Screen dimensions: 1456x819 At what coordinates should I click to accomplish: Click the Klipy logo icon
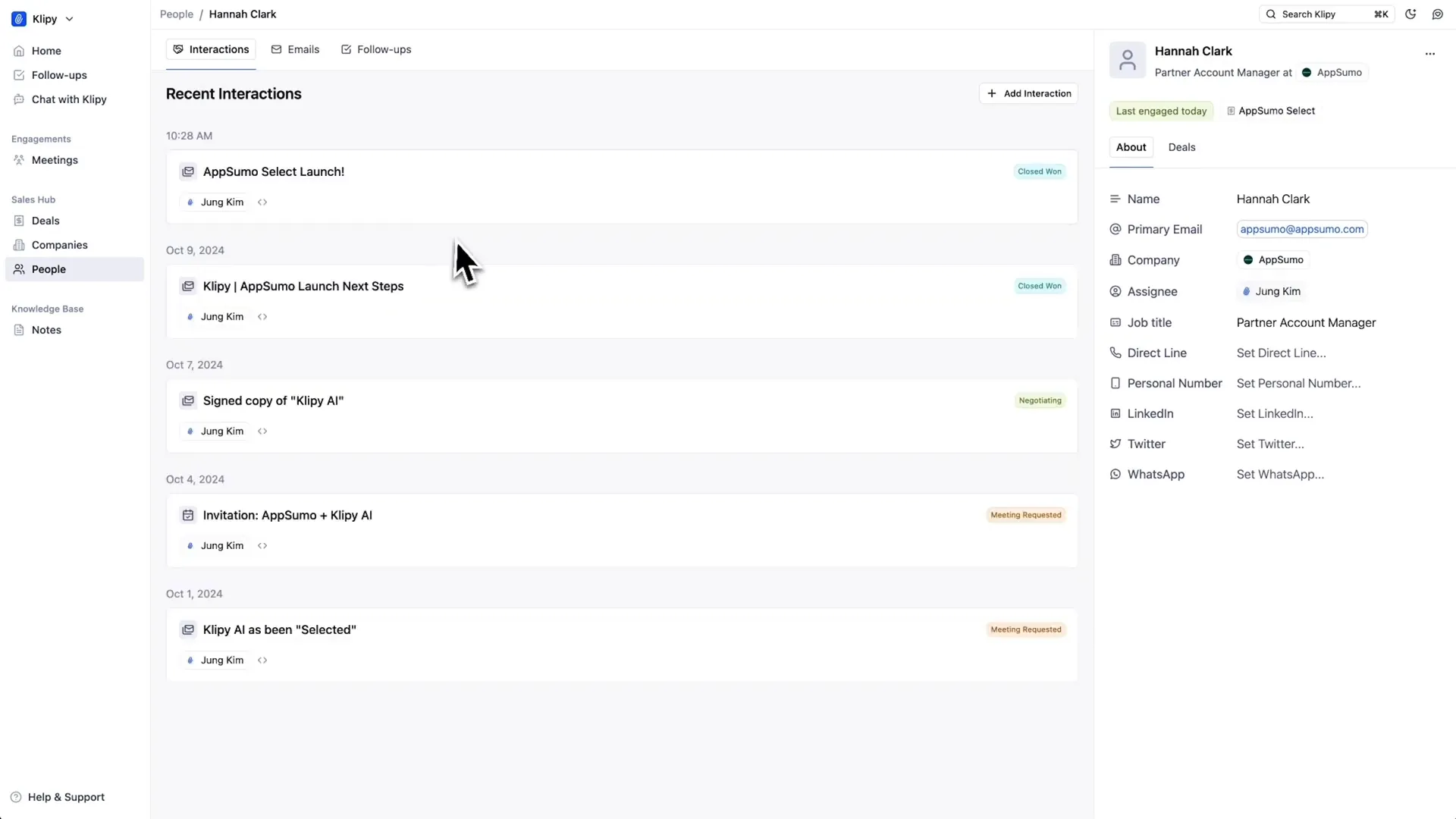tap(19, 19)
